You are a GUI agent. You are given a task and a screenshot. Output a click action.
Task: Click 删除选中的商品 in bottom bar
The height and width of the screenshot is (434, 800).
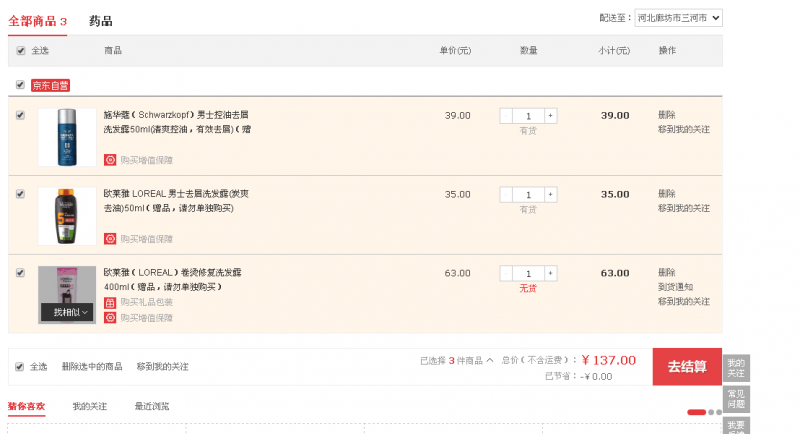coord(92,367)
